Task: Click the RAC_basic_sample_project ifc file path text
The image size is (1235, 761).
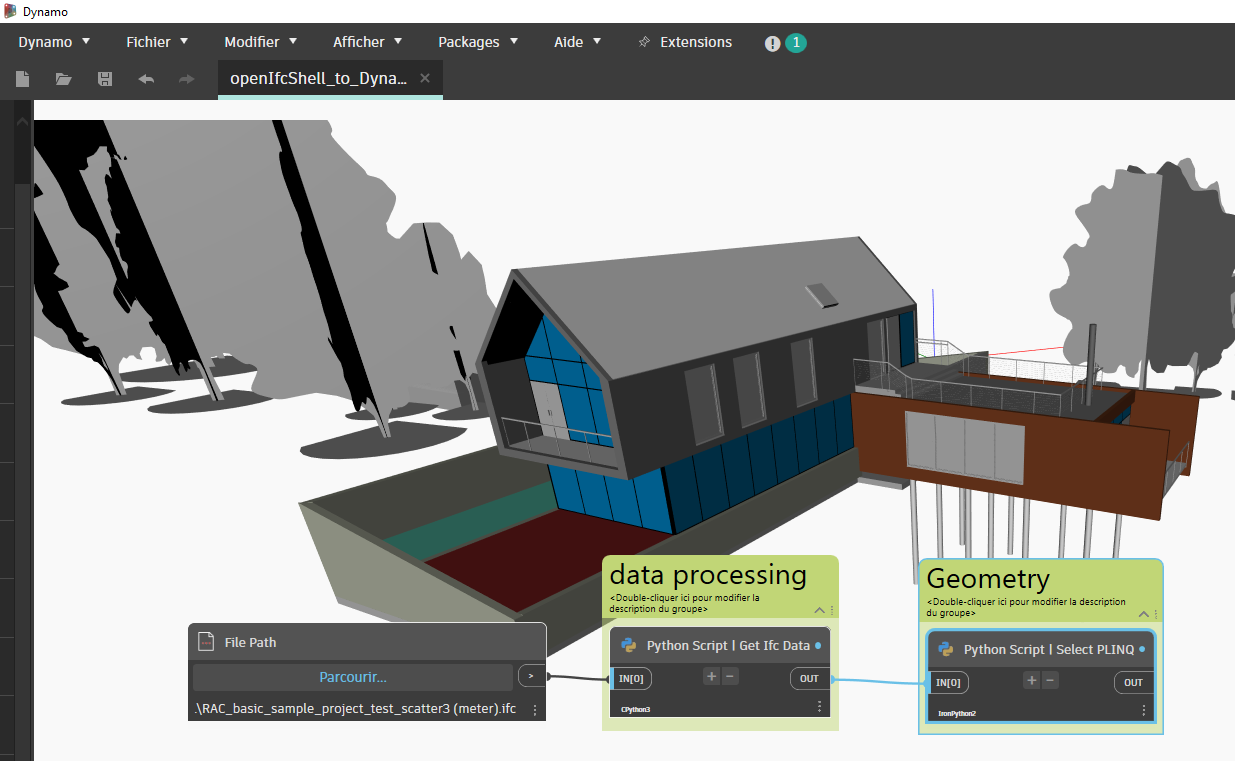Action: tap(354, 710)
